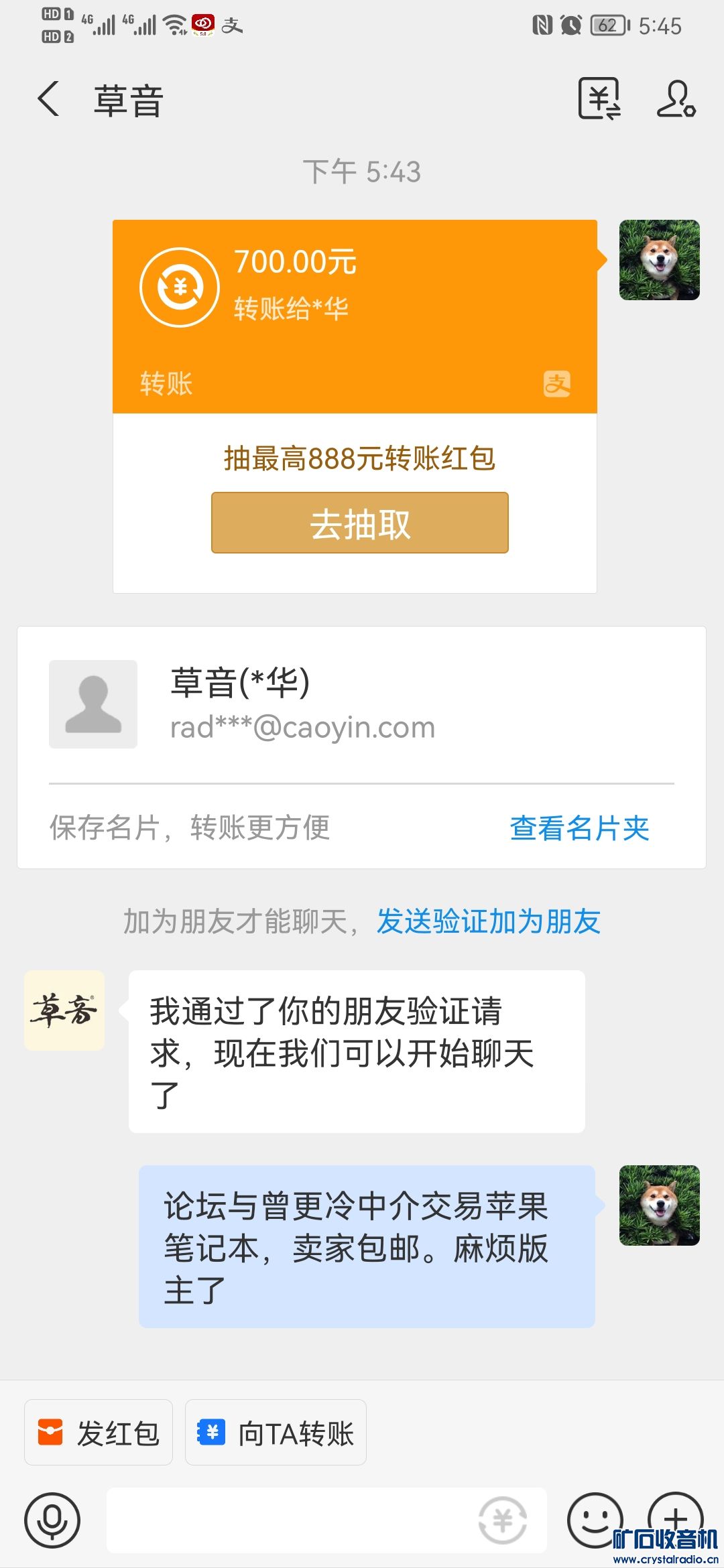Tap the Shiba dog avatar beside transfer
The width and height of the screenshot is (724, 1568).
(659, 260)
